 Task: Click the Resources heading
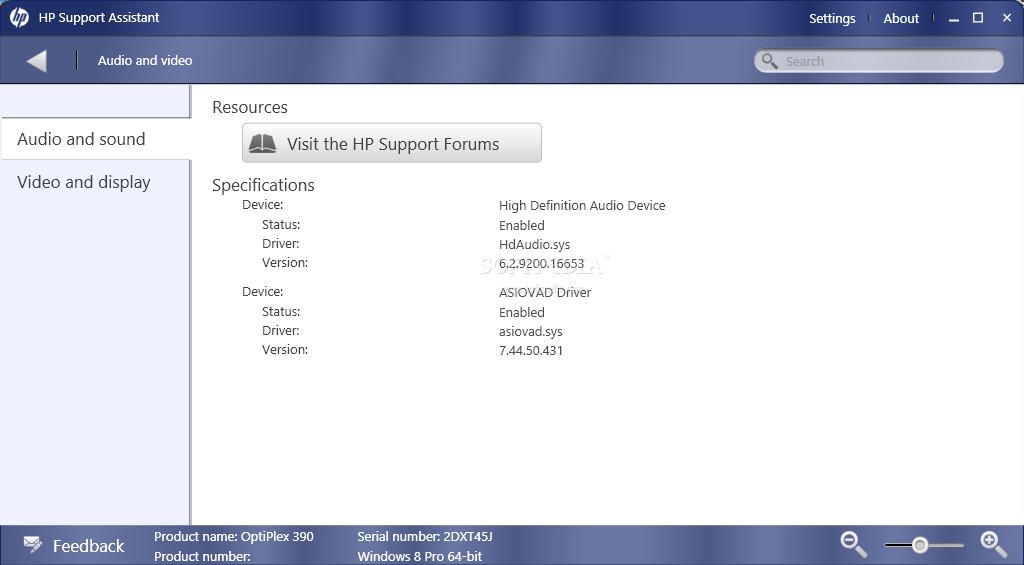[x=250, y=107]
